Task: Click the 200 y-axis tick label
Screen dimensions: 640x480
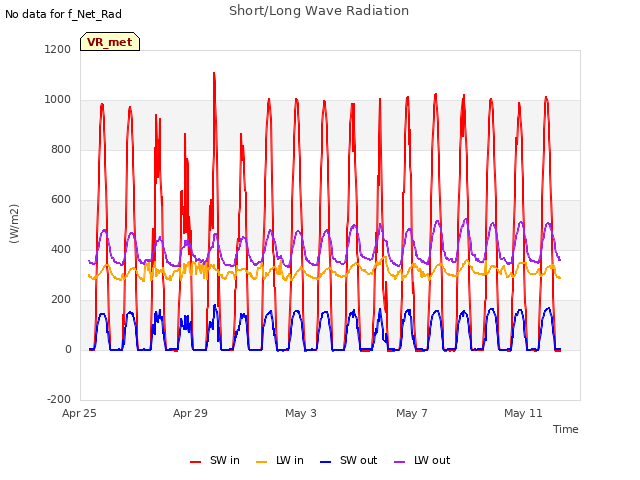Action: coord(61,300)
